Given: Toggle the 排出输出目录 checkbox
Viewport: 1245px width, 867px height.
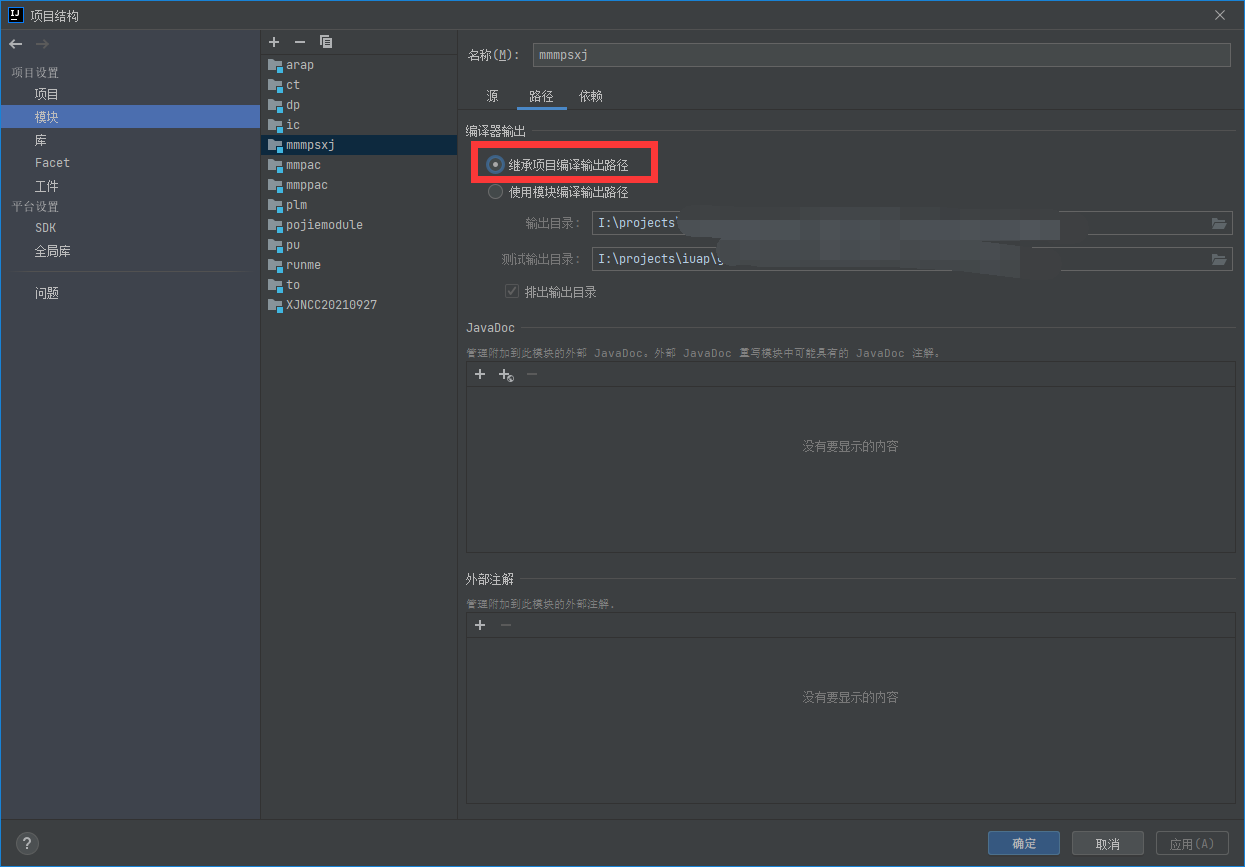Looking at the screenshot, I should pyautogui.click(x=511, y=291).
